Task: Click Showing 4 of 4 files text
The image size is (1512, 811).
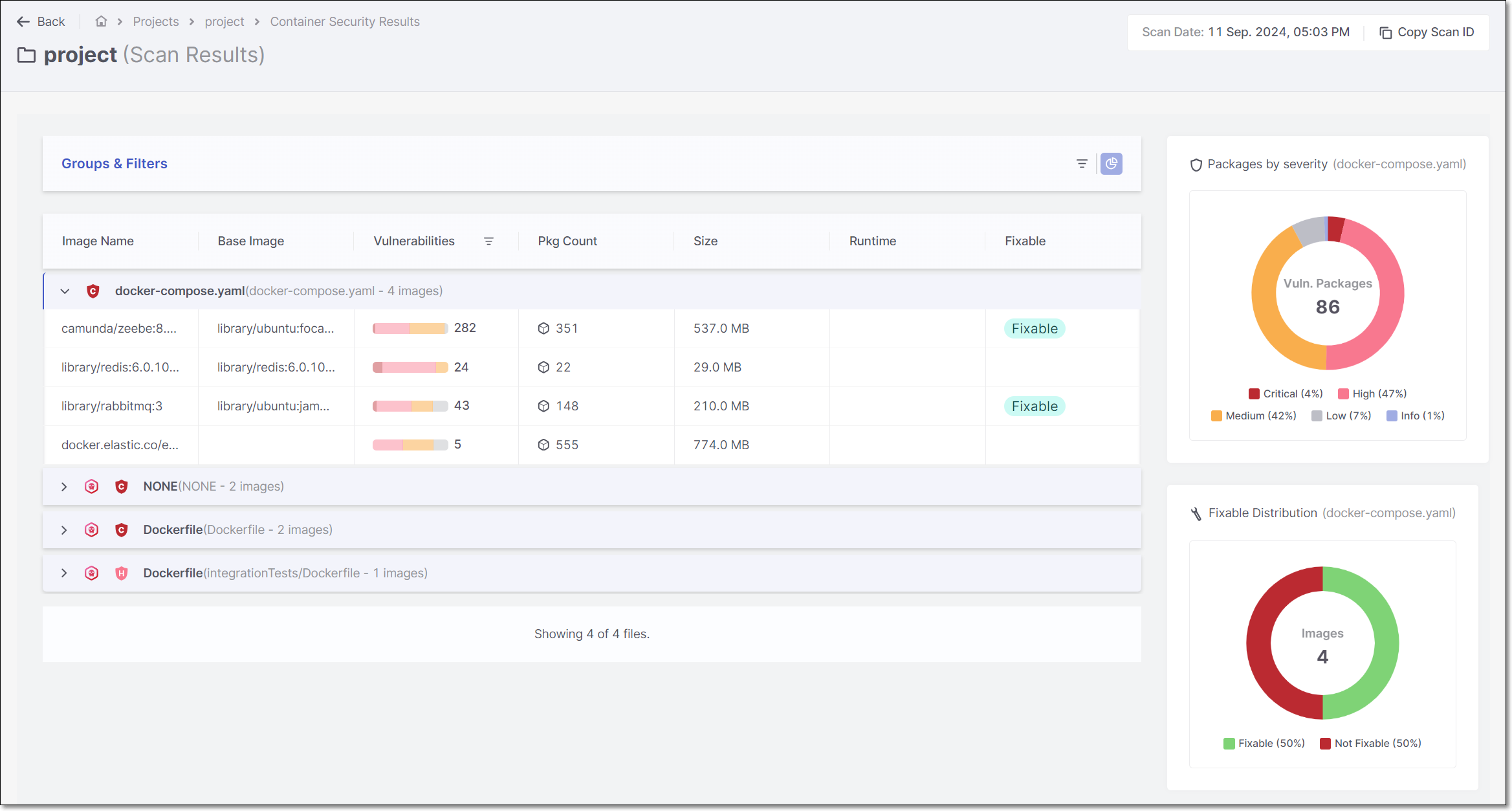Action: point(592,634)
